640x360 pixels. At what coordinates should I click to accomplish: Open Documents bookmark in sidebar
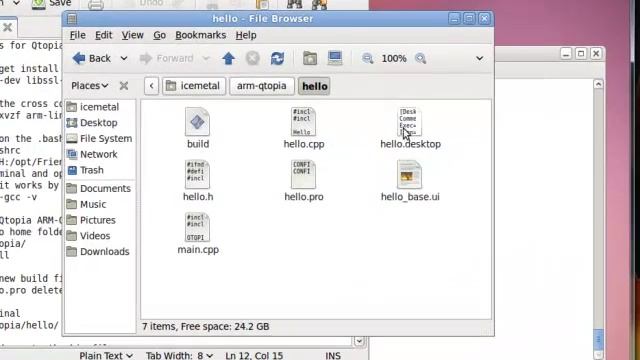[100, 188]
